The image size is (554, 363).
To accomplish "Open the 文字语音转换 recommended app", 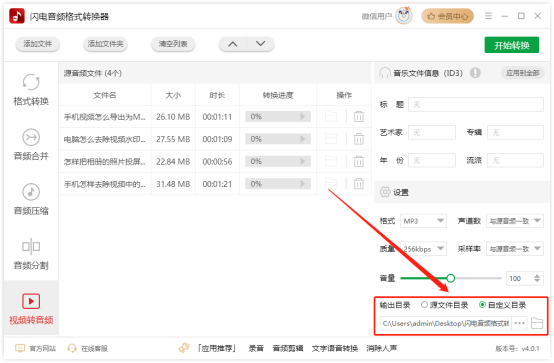I will coord(335,349).
